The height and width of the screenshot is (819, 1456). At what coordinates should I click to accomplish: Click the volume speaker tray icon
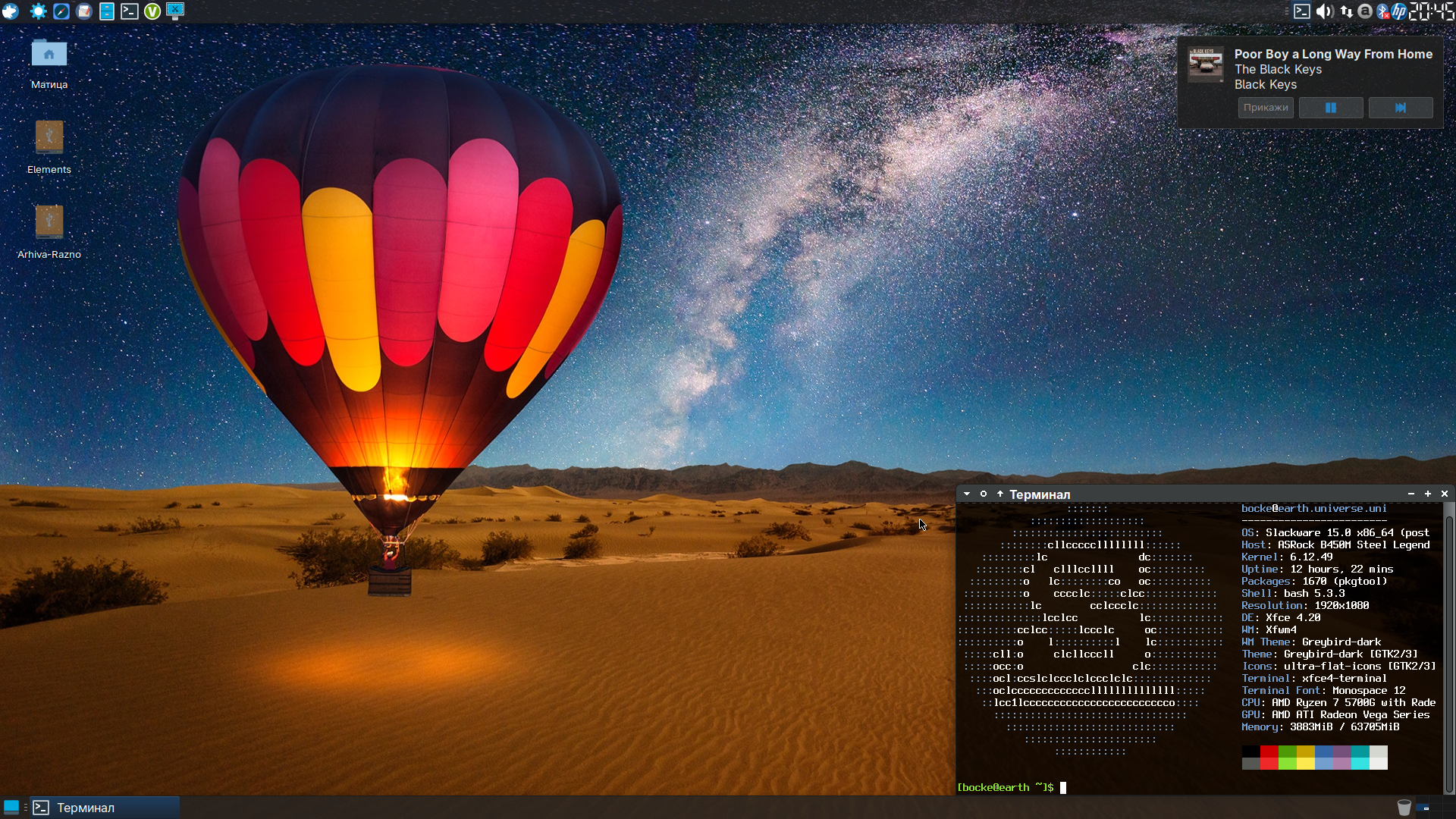pos(1324,11)
